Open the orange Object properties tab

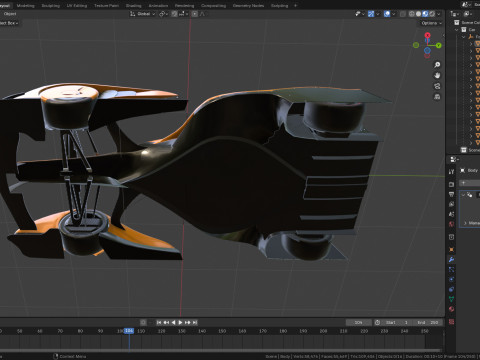(x=451, y=249)
